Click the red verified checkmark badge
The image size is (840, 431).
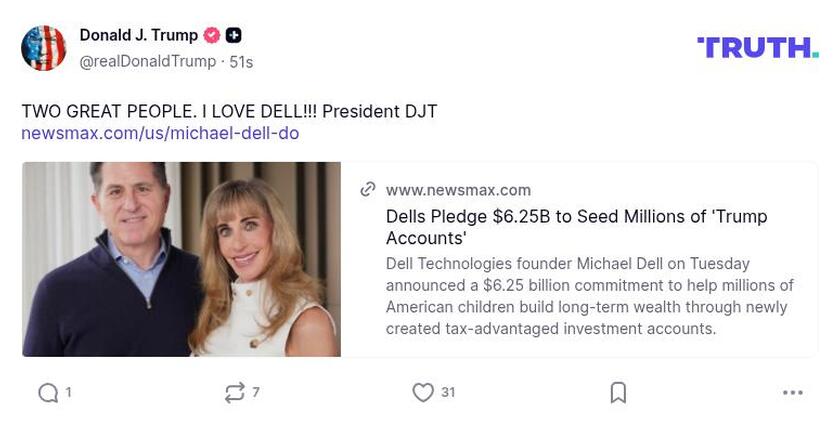212,35
